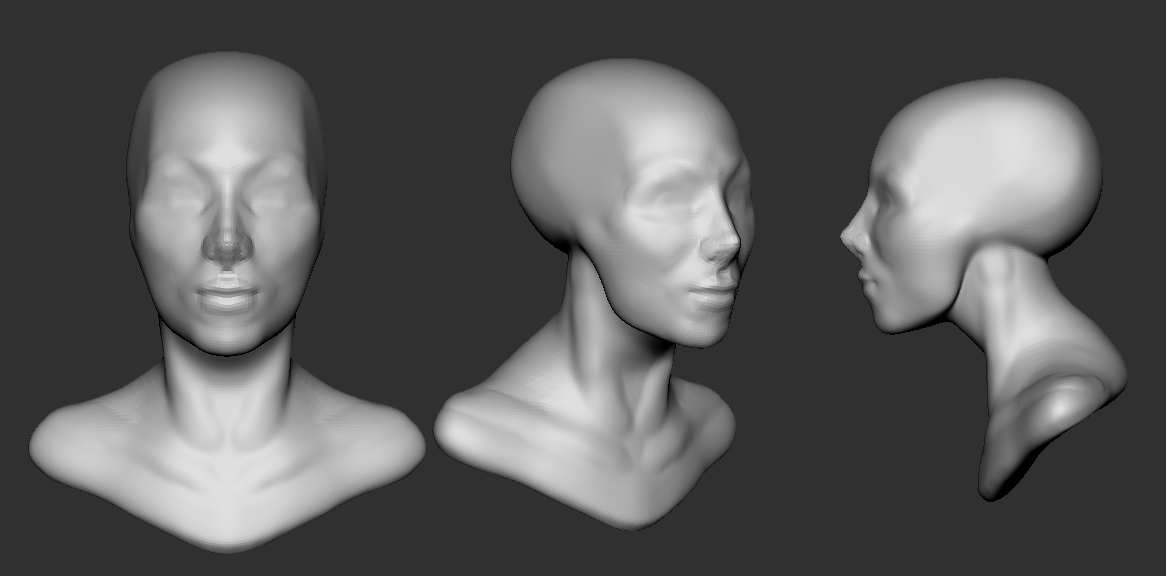
Task: Click the nose tip on the front-view head
Action: [x=228, y=250]
